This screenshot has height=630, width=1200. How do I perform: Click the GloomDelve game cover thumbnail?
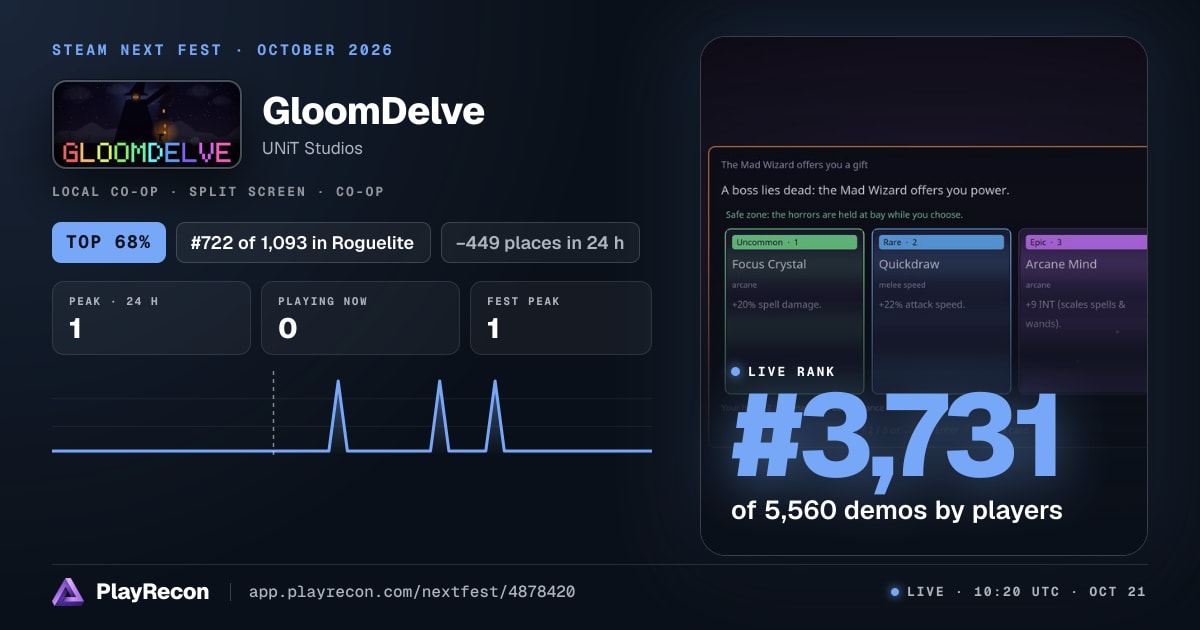(147, 124)
